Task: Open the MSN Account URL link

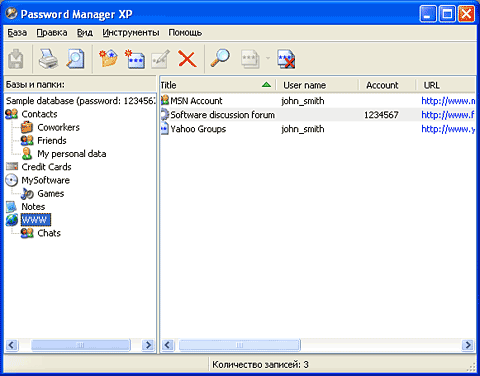Action: pos(448,101)
